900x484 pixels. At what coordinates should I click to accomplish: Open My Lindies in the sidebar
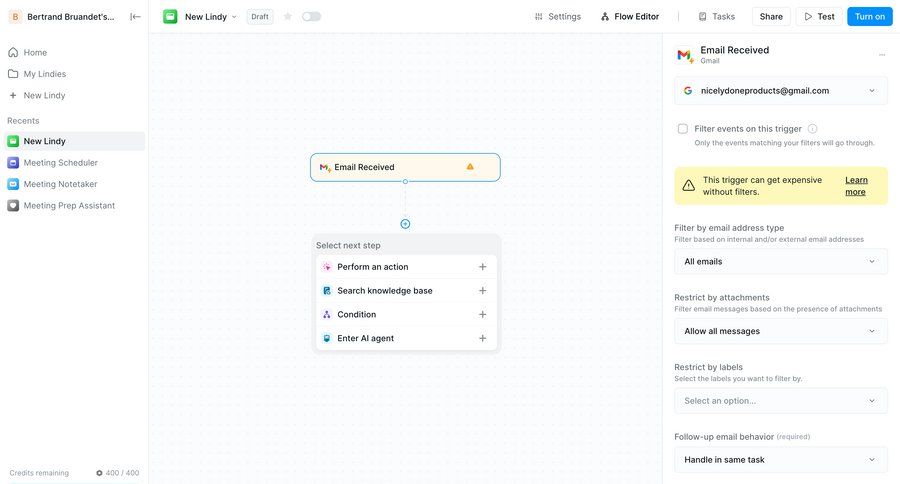pyautogui.click(x=74, y=74)
